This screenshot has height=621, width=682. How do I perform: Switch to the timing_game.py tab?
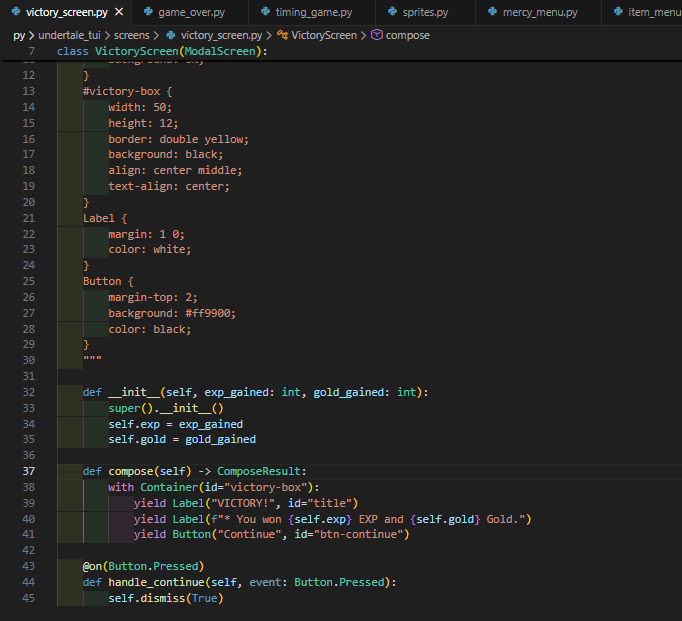pos(314,13)
